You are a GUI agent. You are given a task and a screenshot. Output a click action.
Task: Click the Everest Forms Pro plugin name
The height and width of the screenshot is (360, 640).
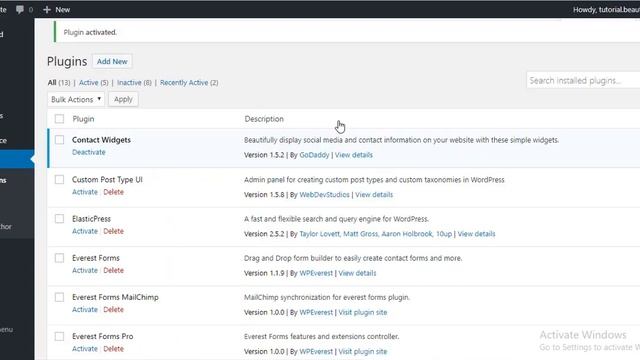click(102, 336)
